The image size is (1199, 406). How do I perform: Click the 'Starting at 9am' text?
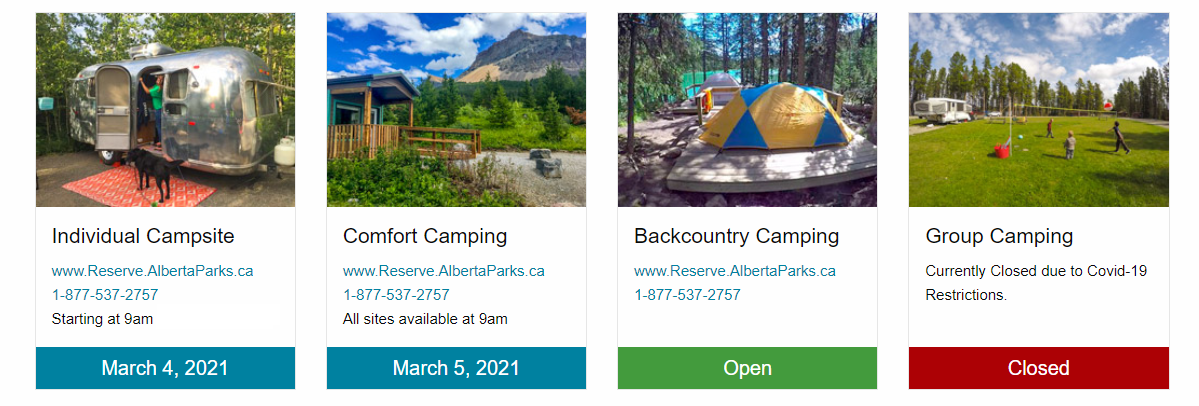[102, 319]
